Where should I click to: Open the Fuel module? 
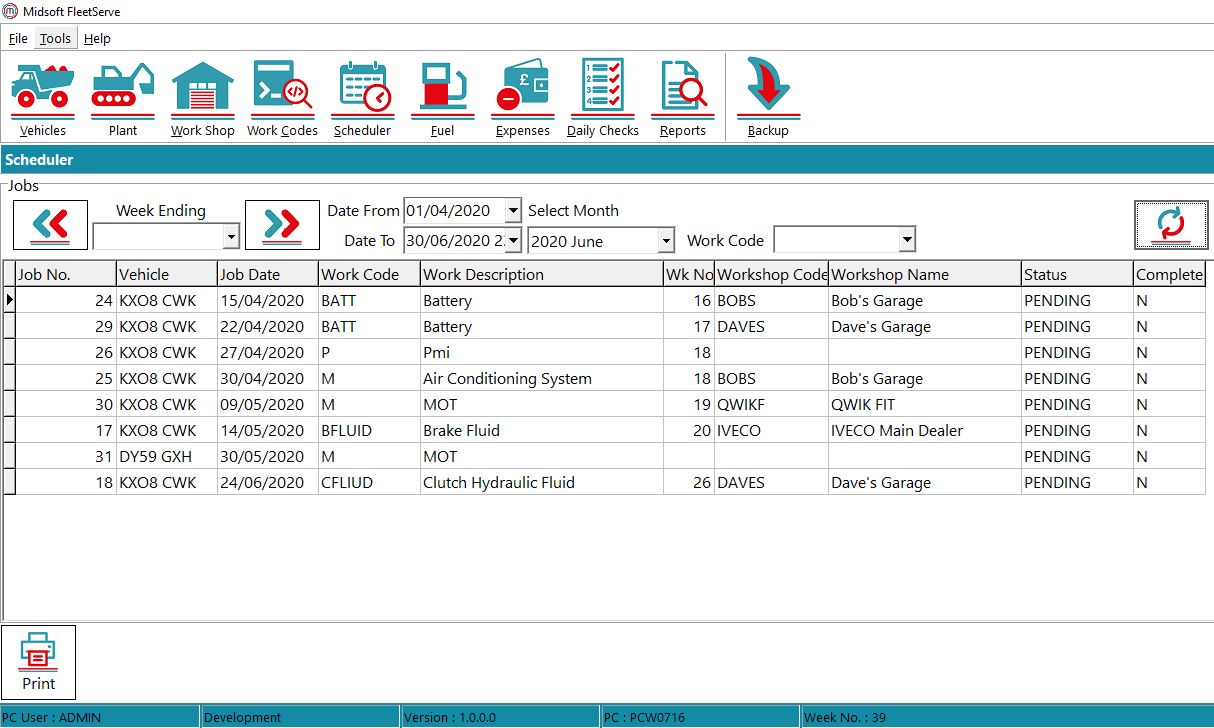pos(442,95)
